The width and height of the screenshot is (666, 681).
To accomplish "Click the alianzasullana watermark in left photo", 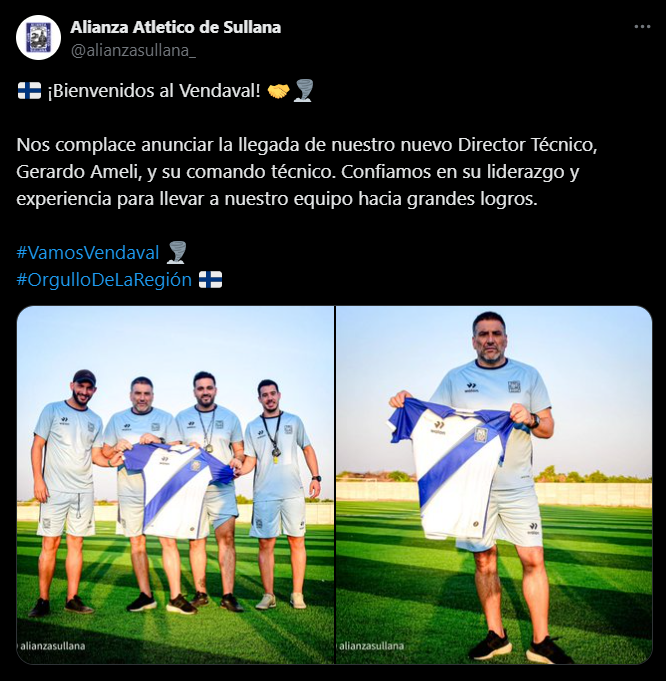I will click(52, 646).
